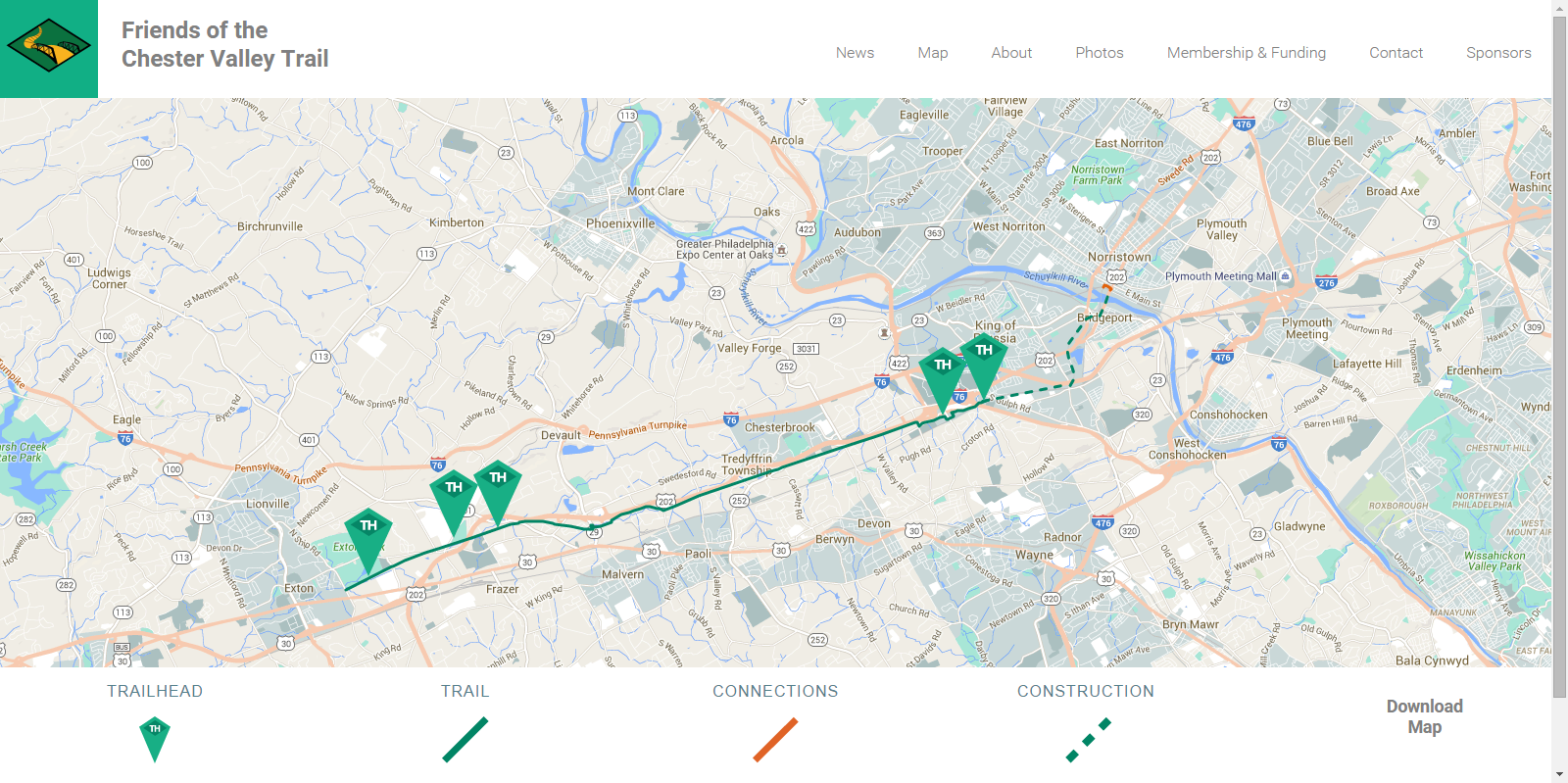
Task: Click the Bryn Mawr map label
Action: 1191,624
